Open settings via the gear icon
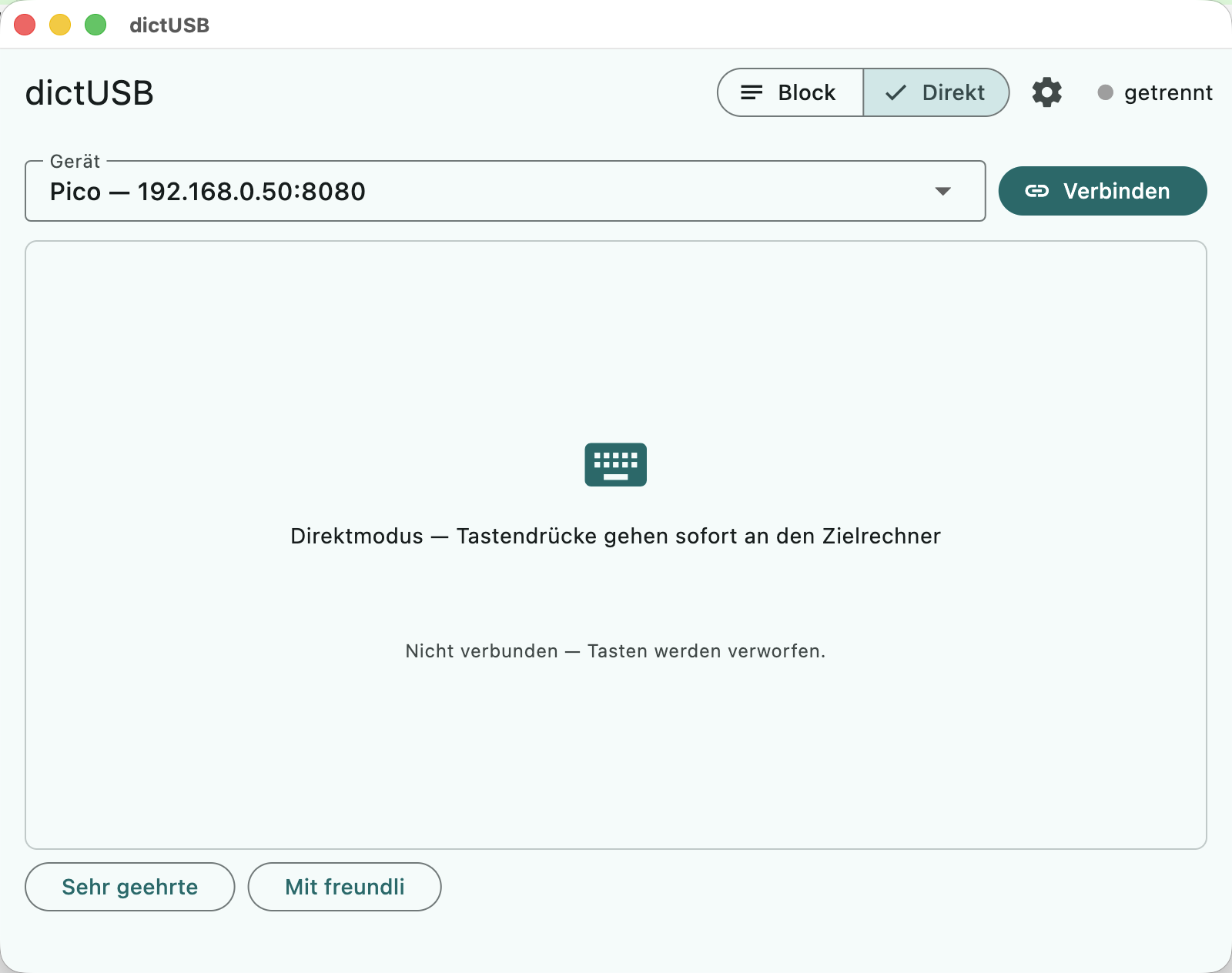This screenshot has height=973, width=1232. point(1047,92)
